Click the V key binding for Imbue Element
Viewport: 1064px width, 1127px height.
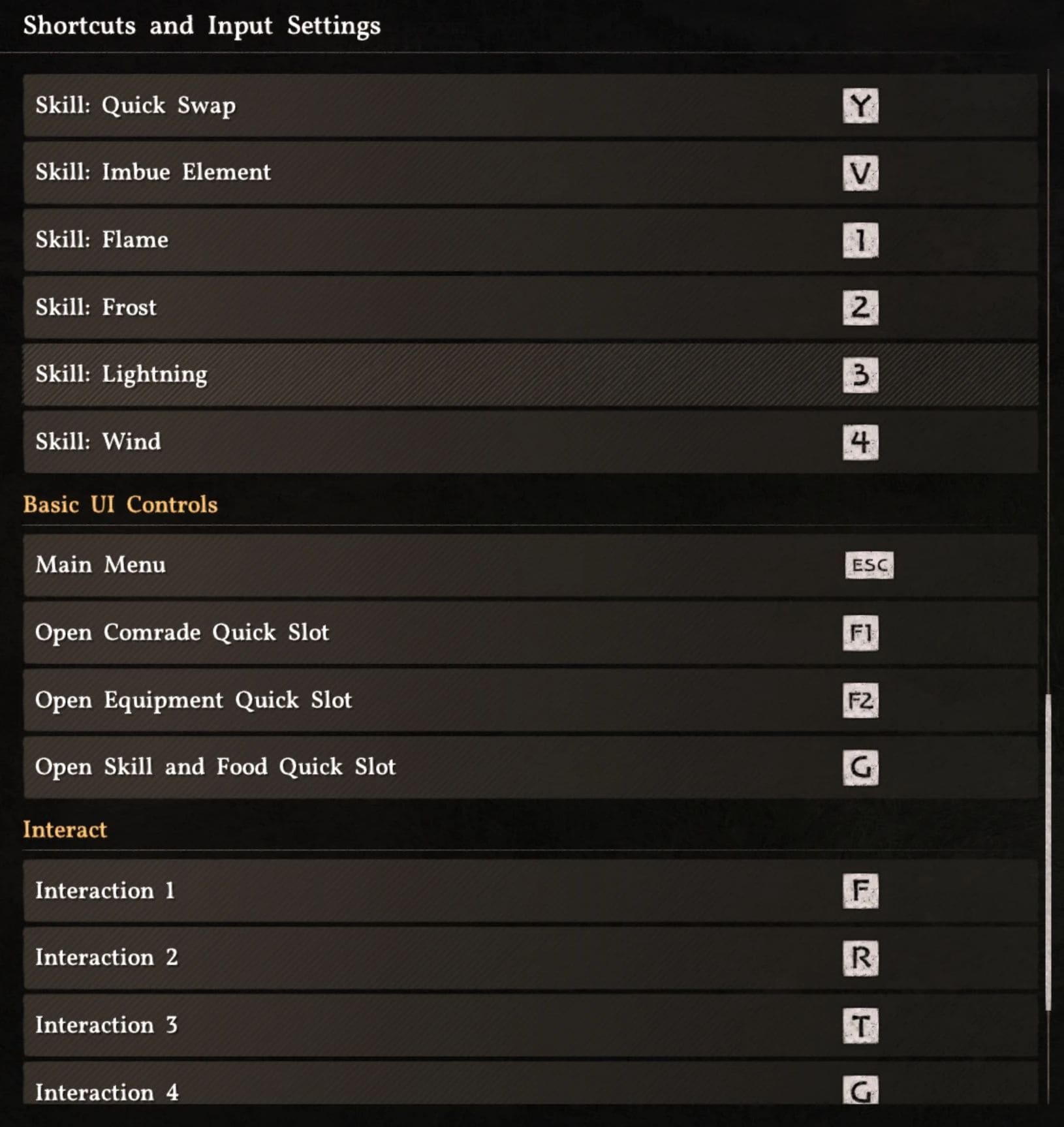[860, 173]
